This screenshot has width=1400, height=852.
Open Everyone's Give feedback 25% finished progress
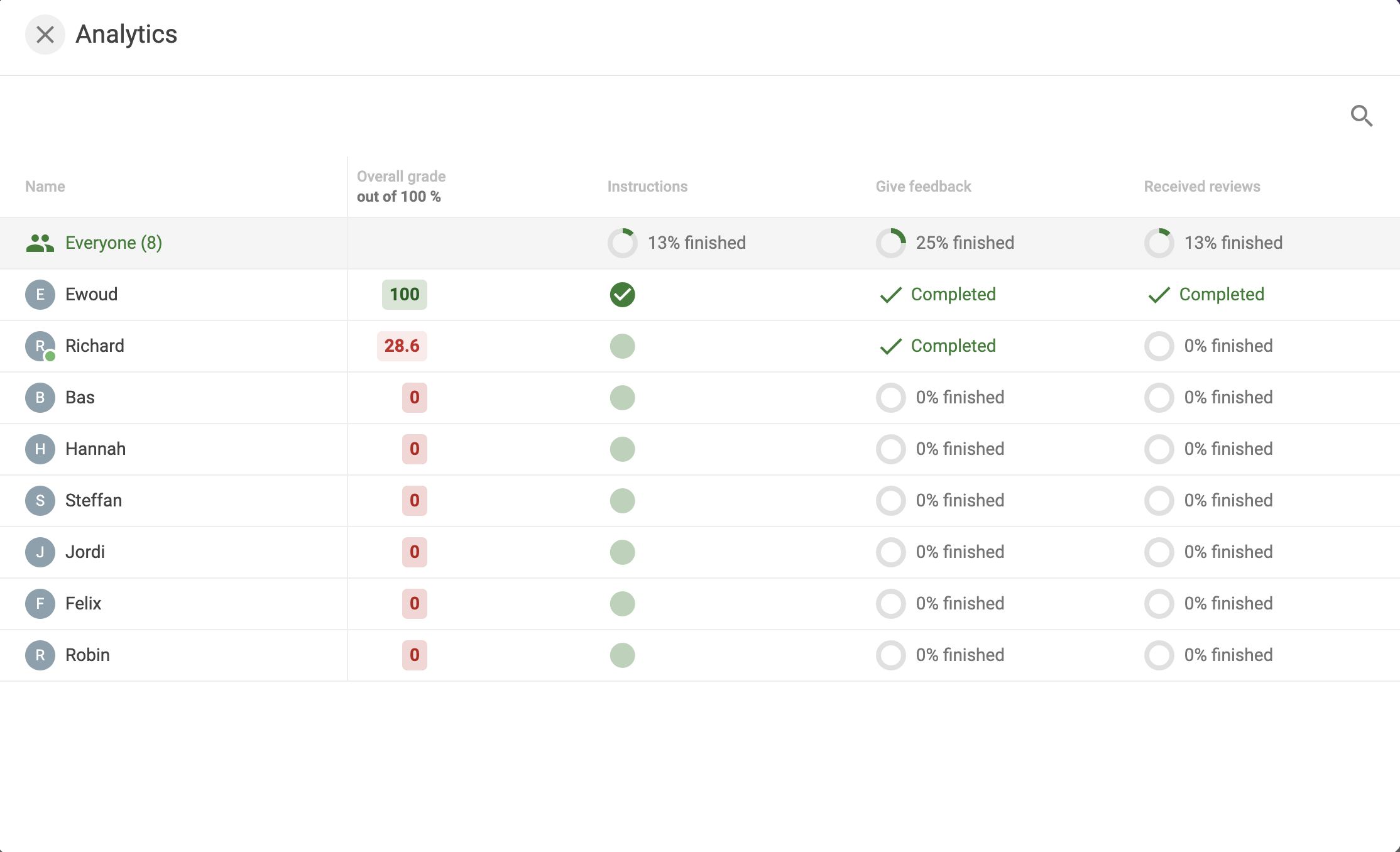(x=945, y=243)
